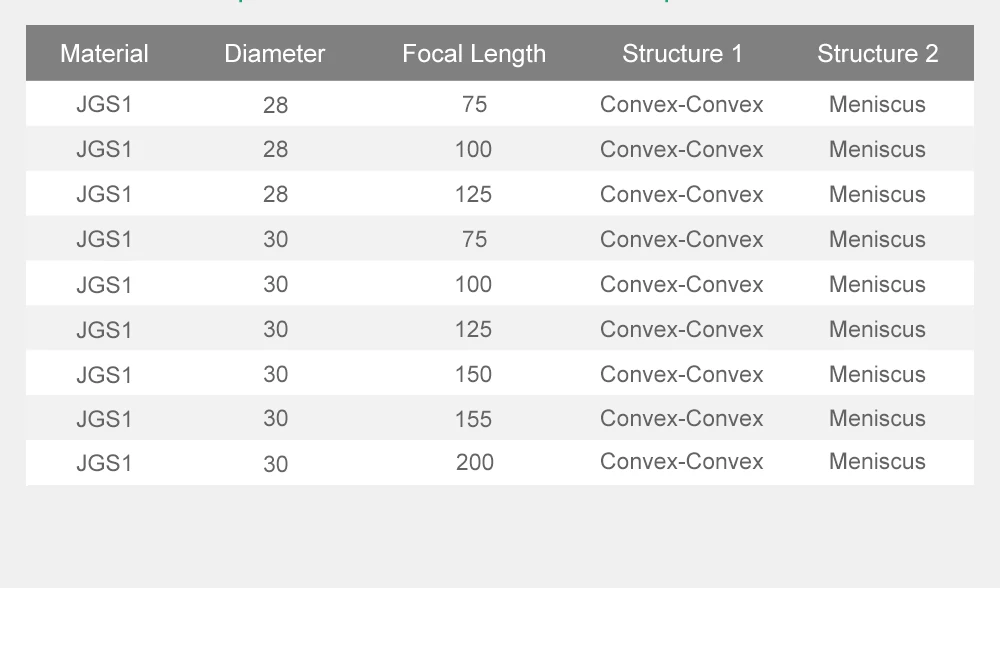Screen dimensions: 1000x652
Task: Select JGS1 in the focal length 150 row
Action: 104,375
